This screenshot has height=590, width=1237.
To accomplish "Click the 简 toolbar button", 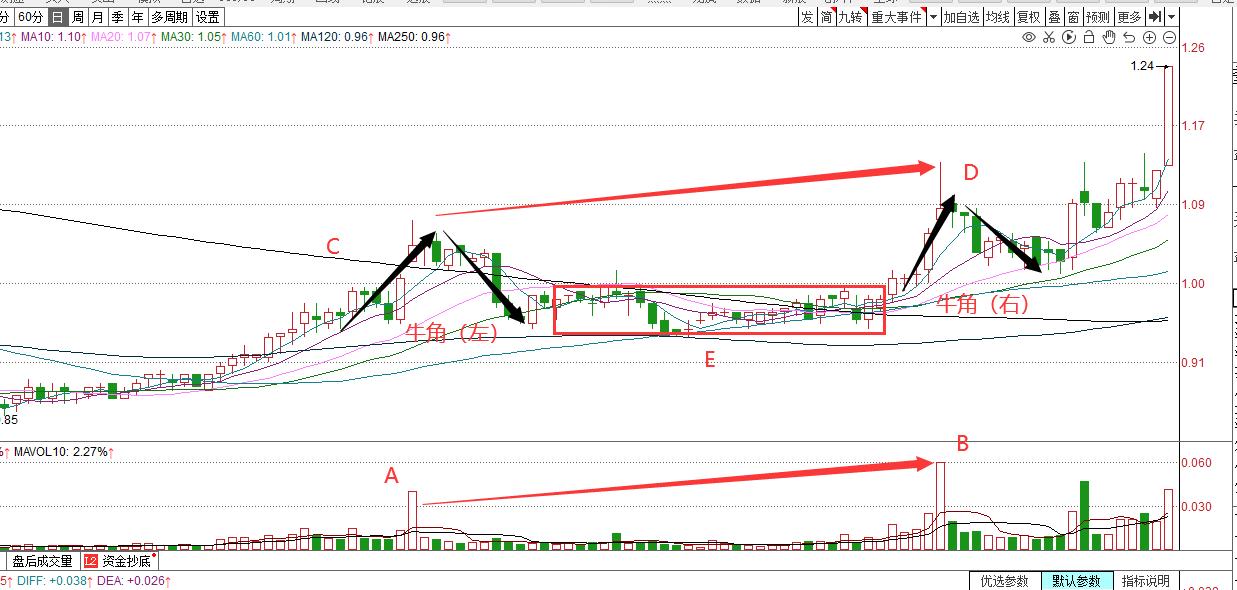I will coord(826,17).
